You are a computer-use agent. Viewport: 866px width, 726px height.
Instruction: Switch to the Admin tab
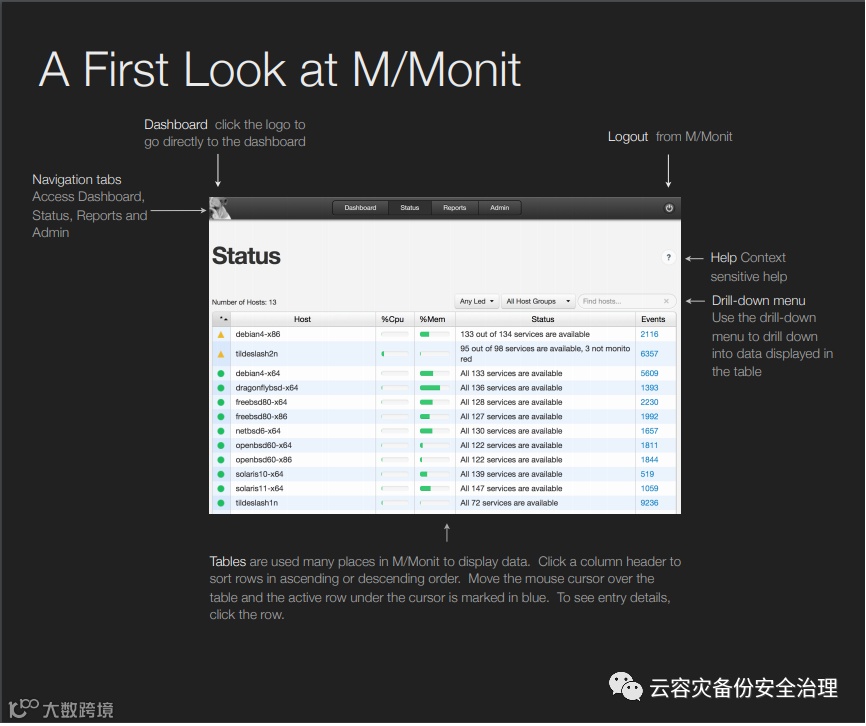(499, 208)
